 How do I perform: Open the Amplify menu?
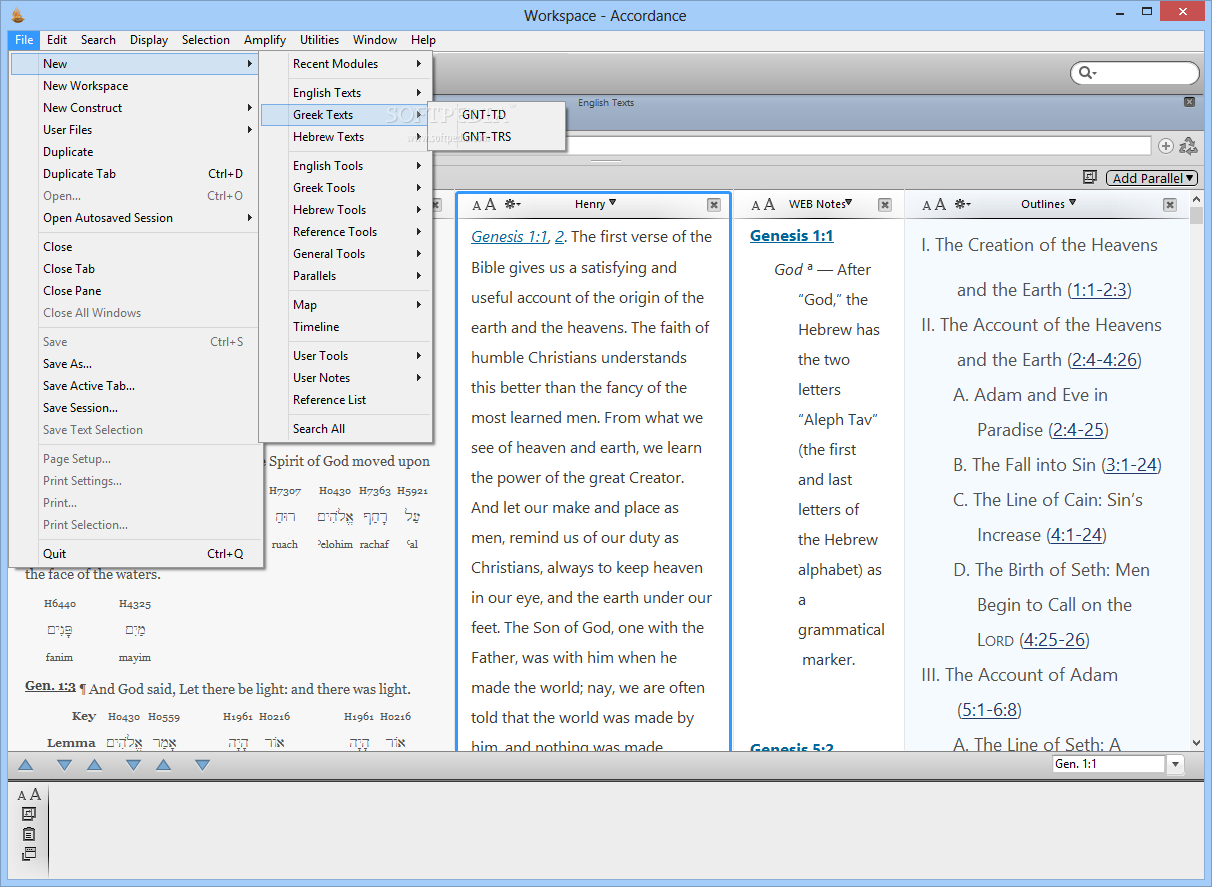coord(265,40)
